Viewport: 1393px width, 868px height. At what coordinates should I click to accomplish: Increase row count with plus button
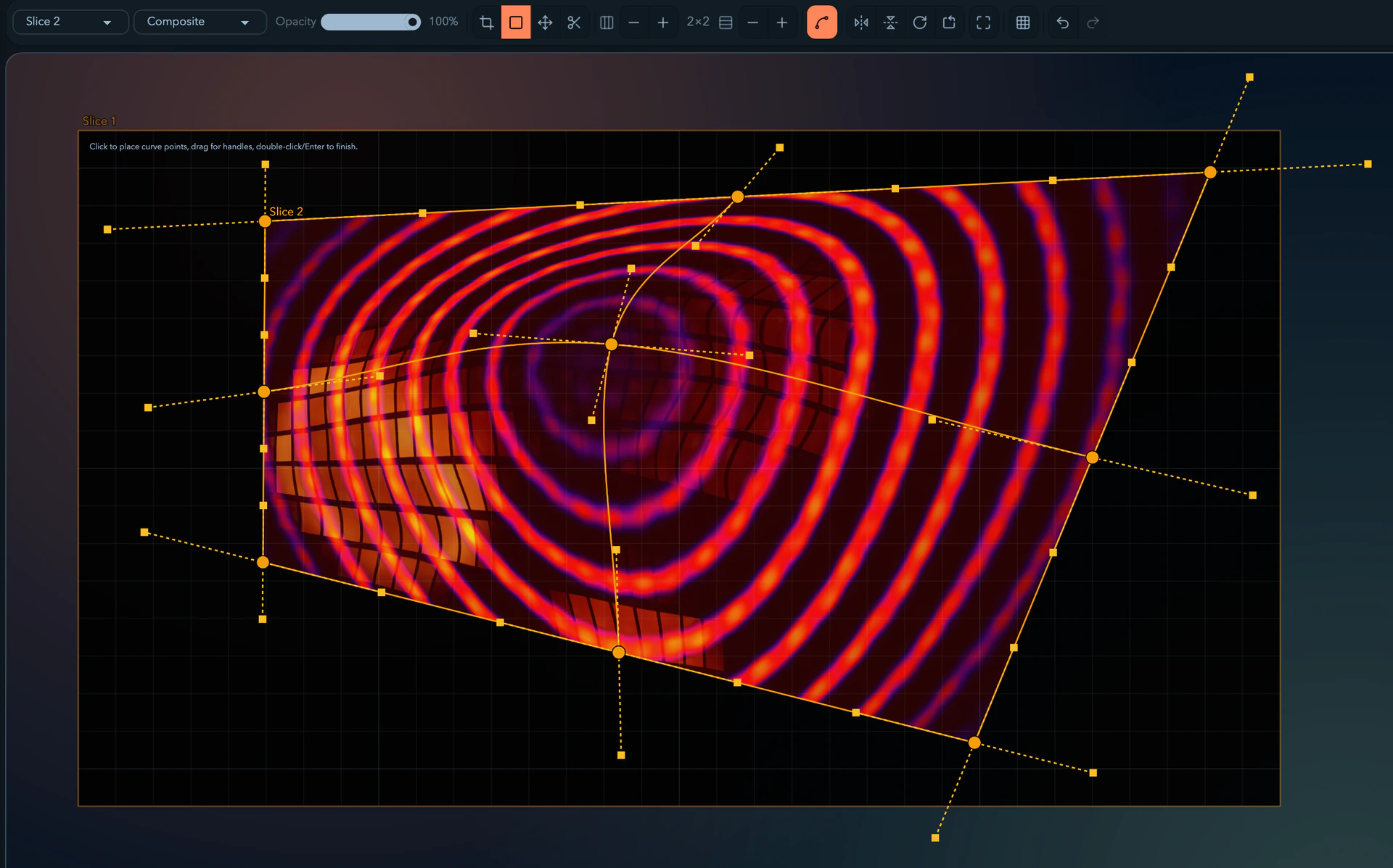coord(781,22)
